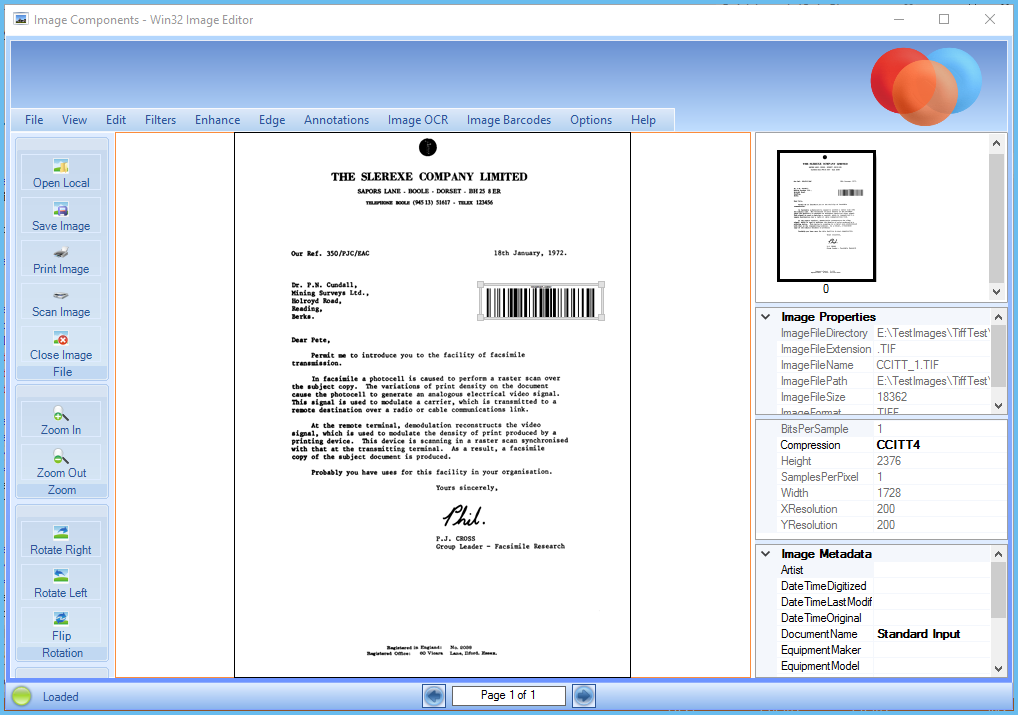Click the Open Local icon
1018x715 pixels.
pos(61,166)
